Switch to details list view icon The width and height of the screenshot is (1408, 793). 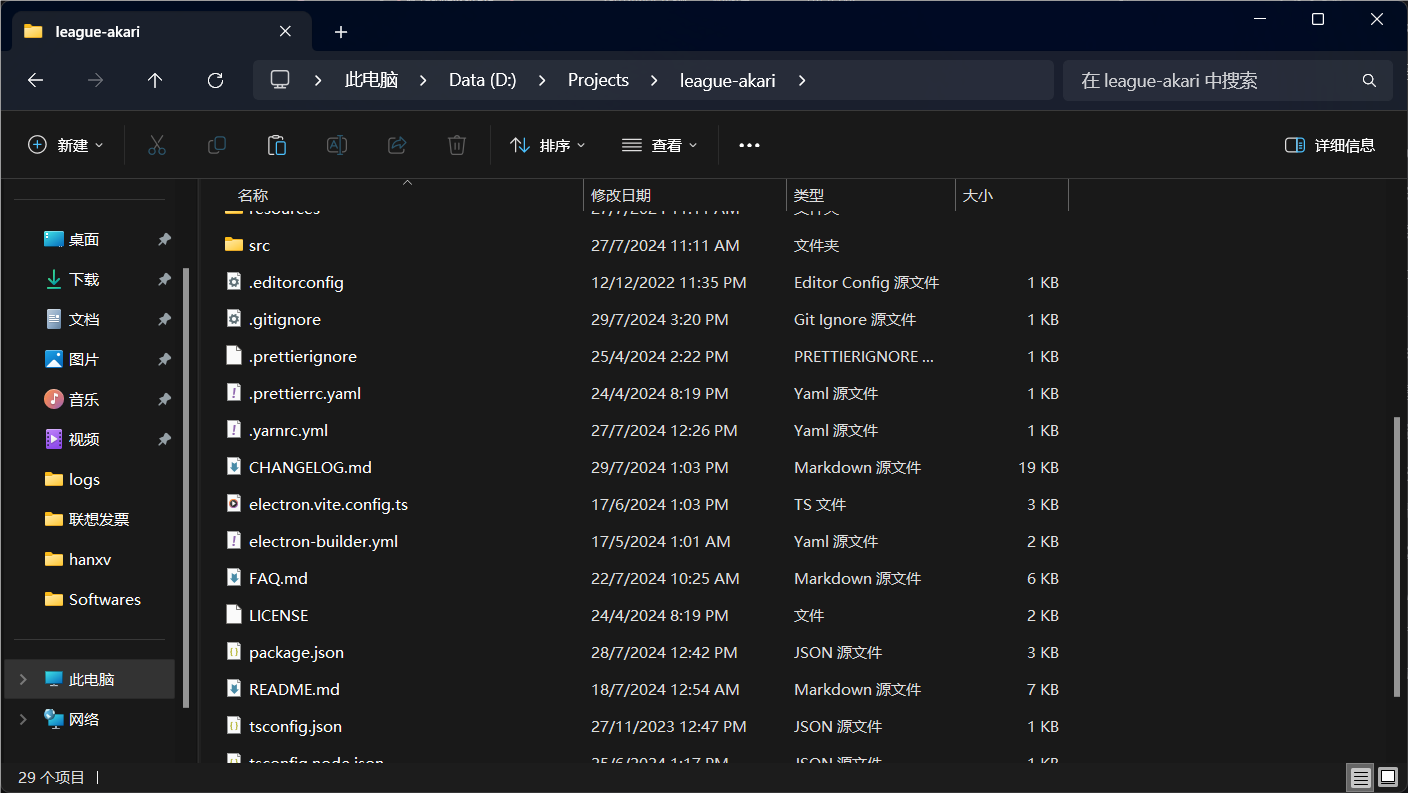[1359, 777]
